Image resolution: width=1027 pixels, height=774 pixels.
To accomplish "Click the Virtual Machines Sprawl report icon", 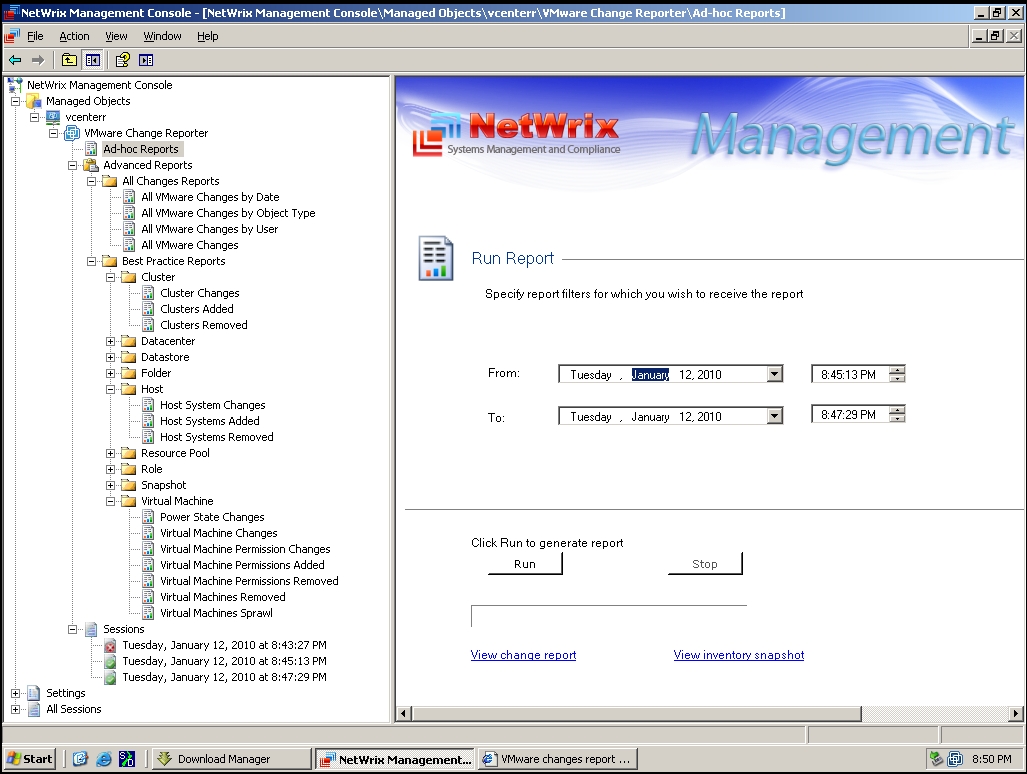I will pos(149,613).
